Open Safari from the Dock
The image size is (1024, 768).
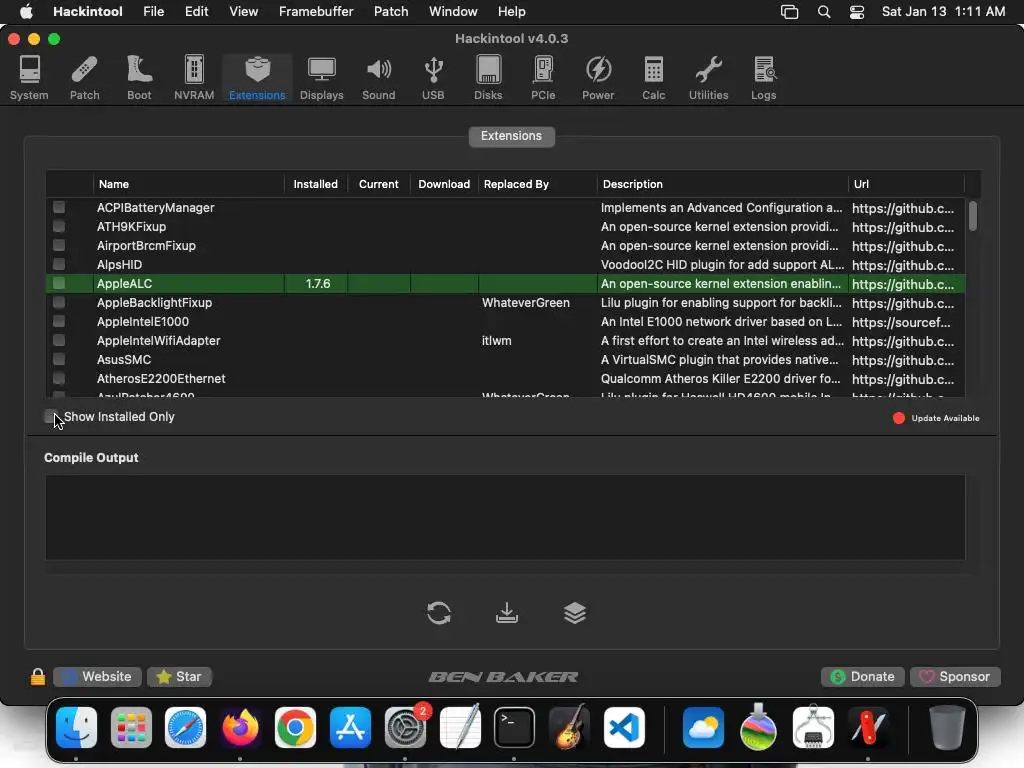(185, 728)
